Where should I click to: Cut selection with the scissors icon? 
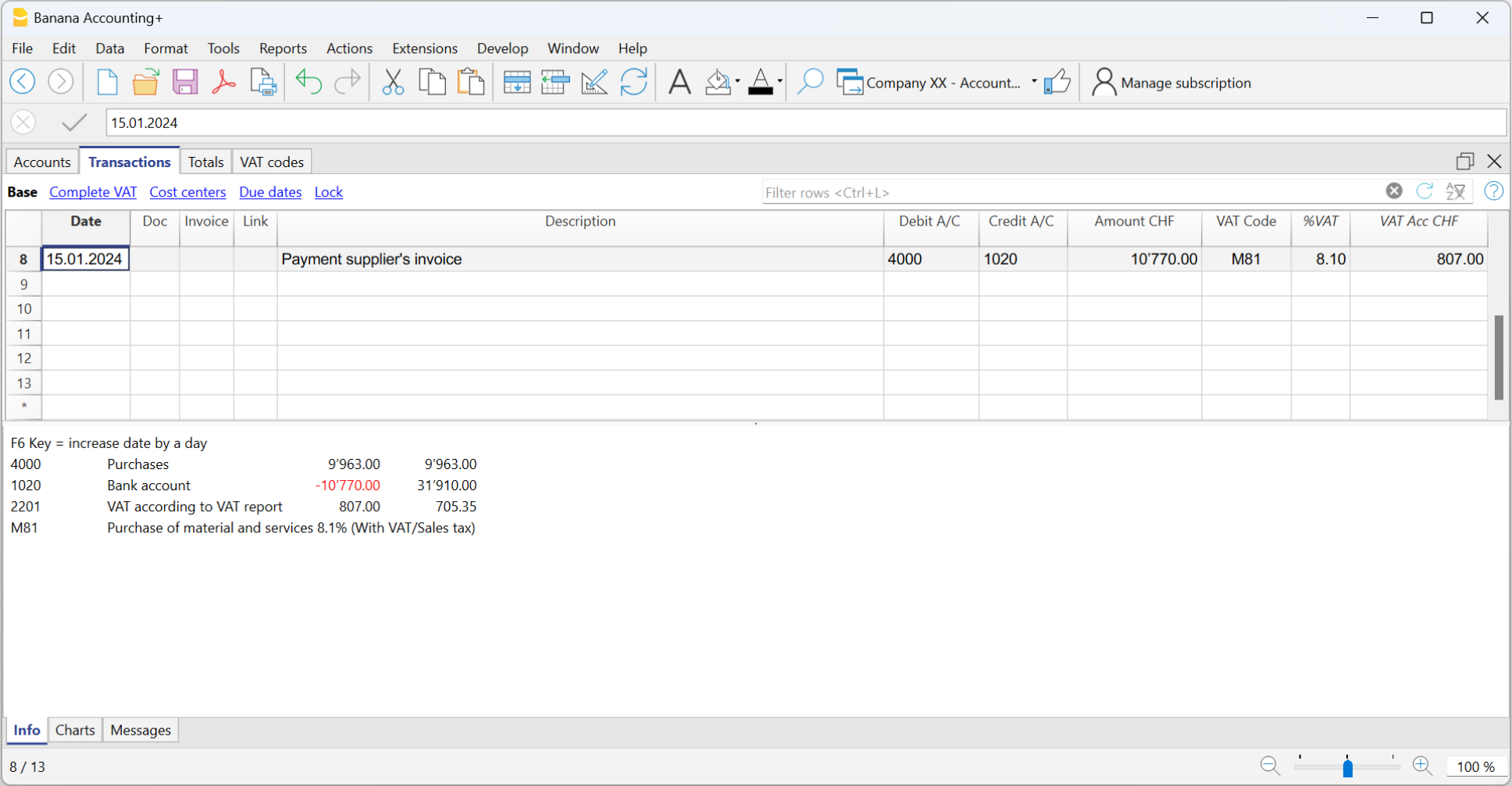pyautogui.click(x=393, y=81)
